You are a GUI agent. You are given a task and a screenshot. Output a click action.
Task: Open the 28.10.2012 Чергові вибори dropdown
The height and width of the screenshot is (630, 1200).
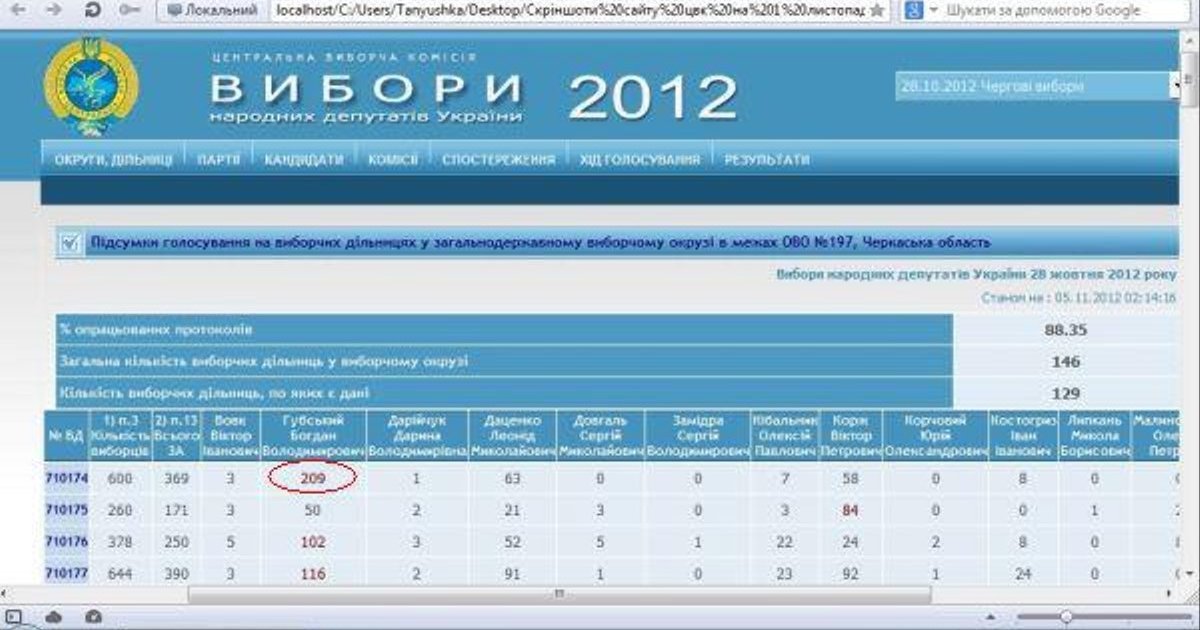click(1037, 87)
